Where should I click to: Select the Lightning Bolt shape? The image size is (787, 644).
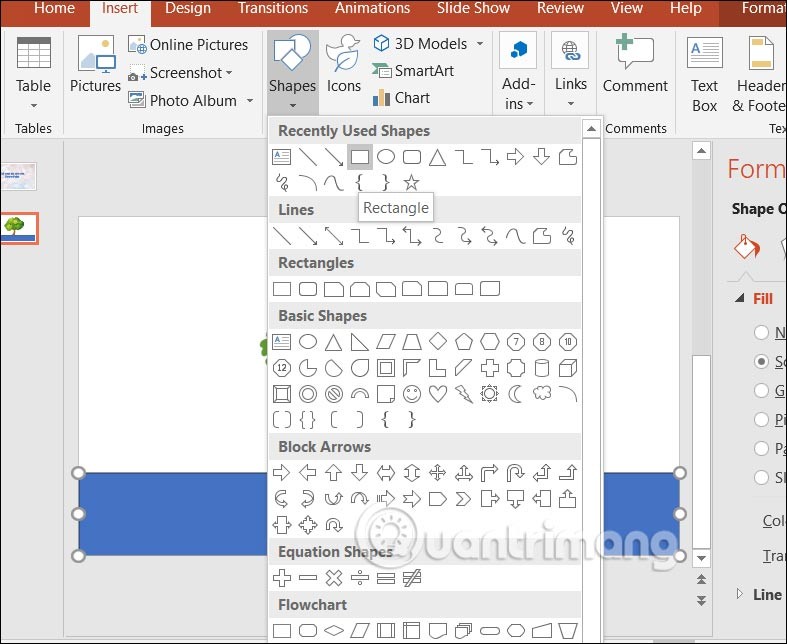464,394
